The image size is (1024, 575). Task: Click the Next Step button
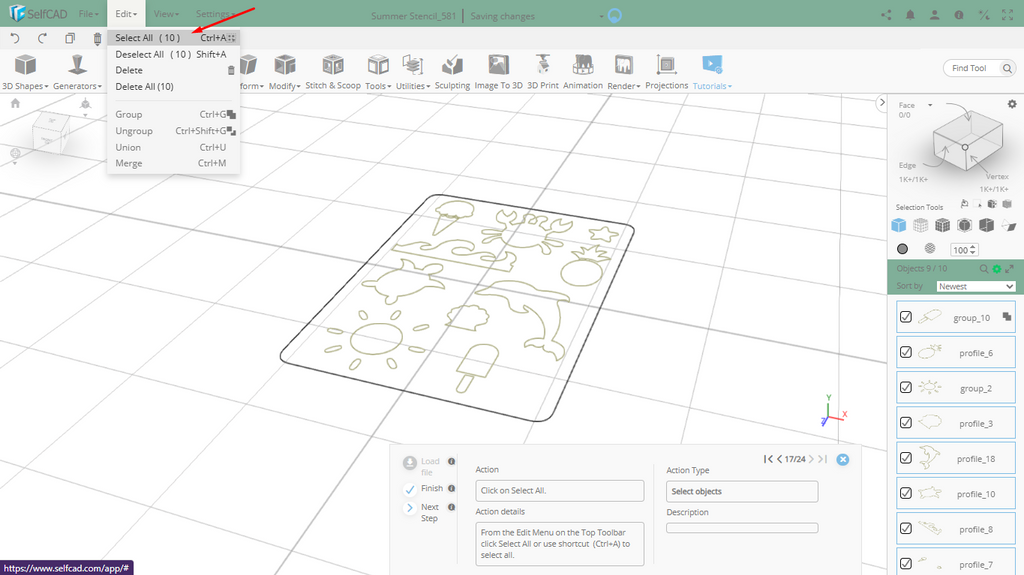pos(410,508)
